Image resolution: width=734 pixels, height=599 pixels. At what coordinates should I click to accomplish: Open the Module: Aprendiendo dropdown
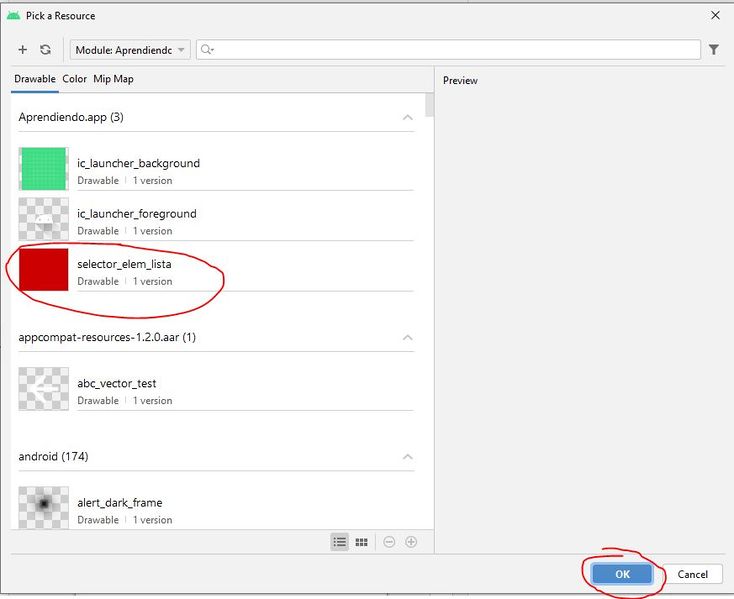[130, 50]
